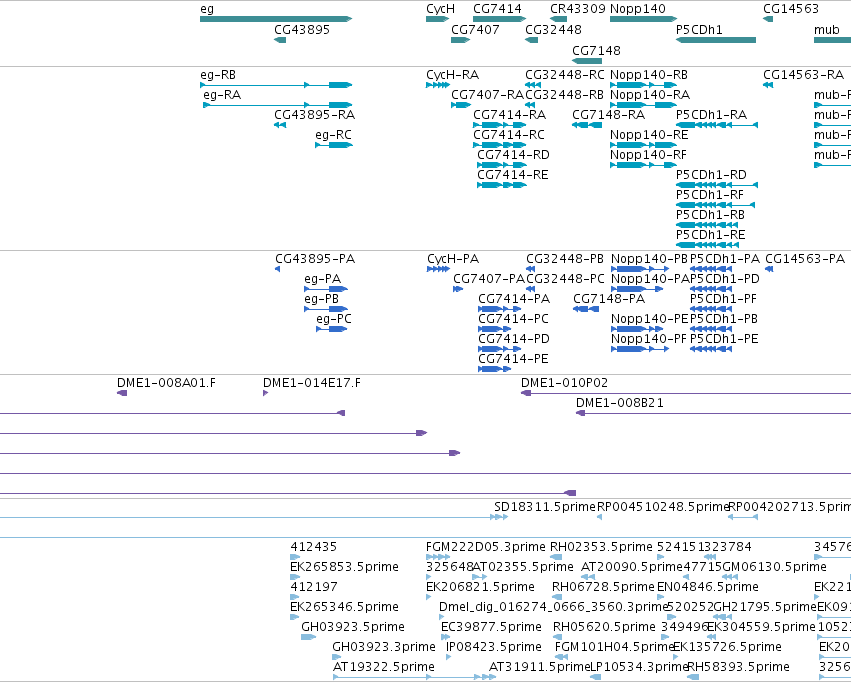The image size is (851, 682).
Task: Select the eg-PC protein label
Action: pyautogui.click(x=334, y=319)
